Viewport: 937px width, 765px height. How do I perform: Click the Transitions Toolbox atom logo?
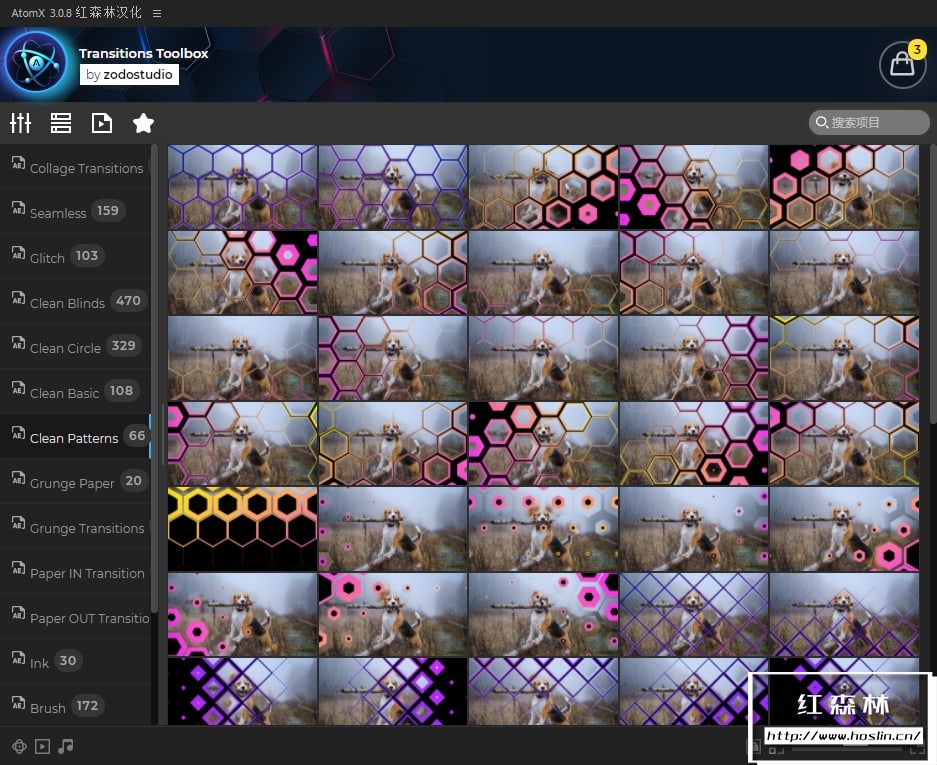[36, 63]
